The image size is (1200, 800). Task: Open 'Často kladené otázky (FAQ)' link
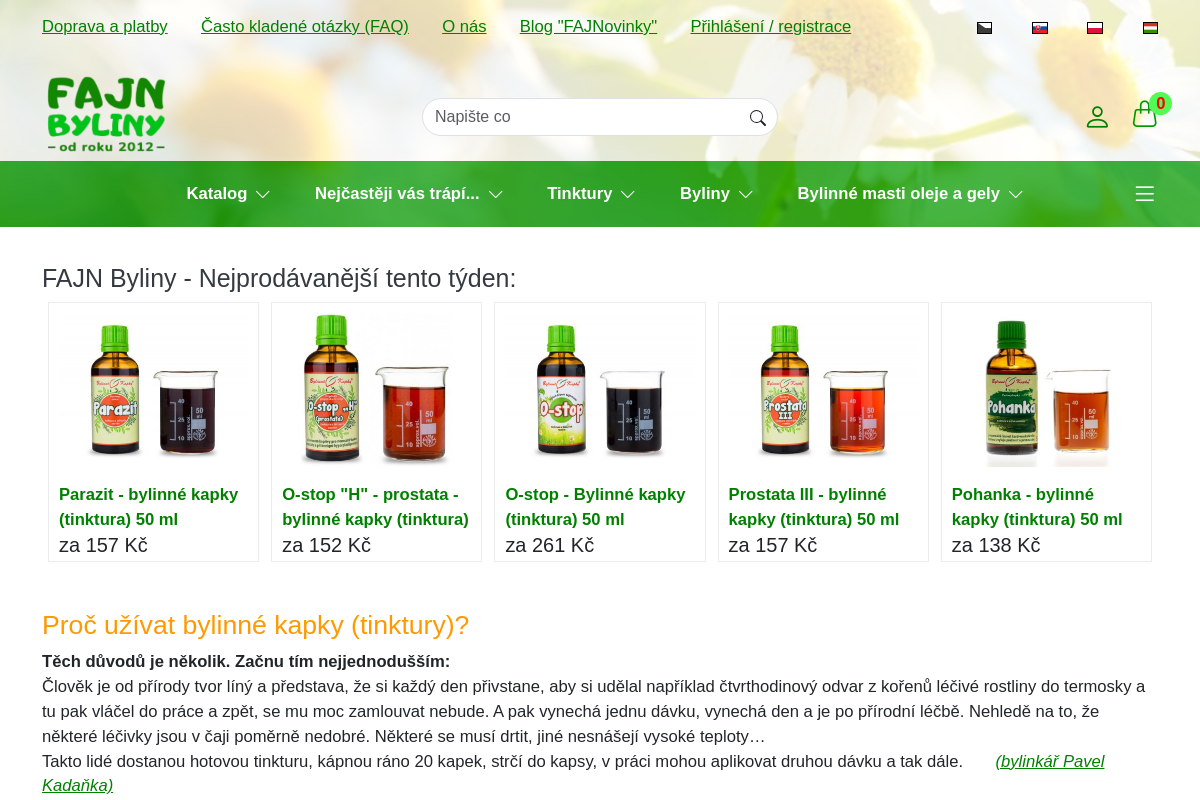[x=305, y=27]
